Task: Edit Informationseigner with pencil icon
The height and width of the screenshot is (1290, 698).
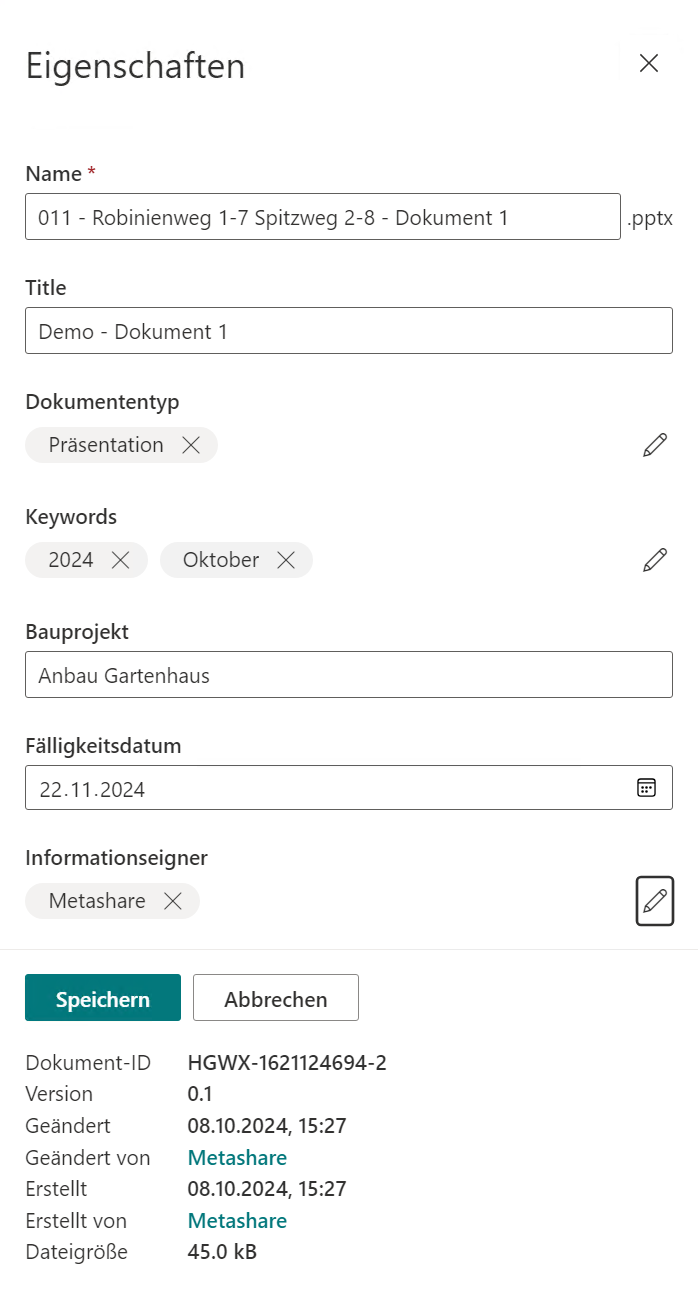Action: (x=654, y=901)
